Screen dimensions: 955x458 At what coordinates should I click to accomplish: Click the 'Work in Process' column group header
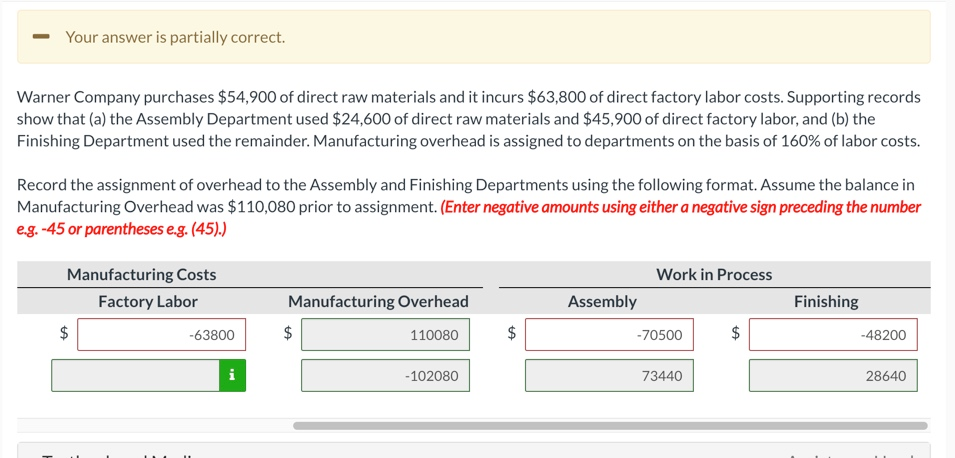[x=714, y=275]
